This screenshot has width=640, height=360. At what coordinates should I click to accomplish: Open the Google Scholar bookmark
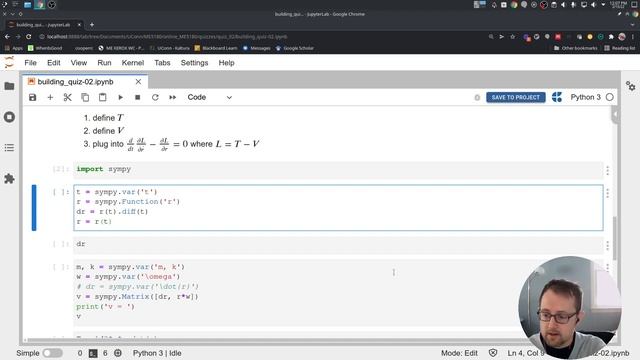tap(295, 48)
